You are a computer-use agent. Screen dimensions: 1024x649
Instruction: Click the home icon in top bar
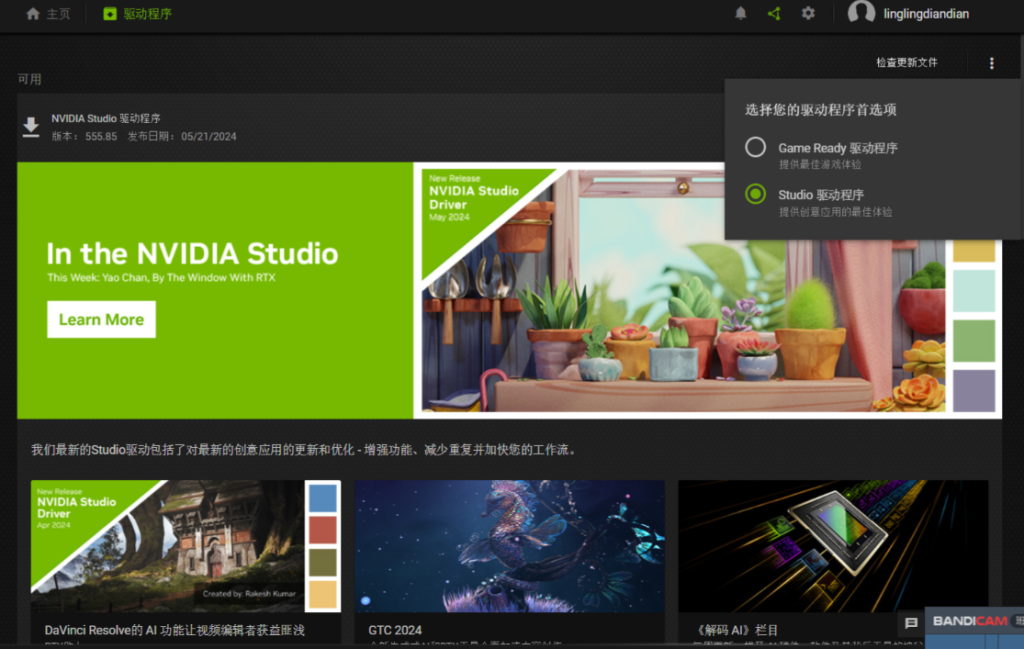(33, 14)
